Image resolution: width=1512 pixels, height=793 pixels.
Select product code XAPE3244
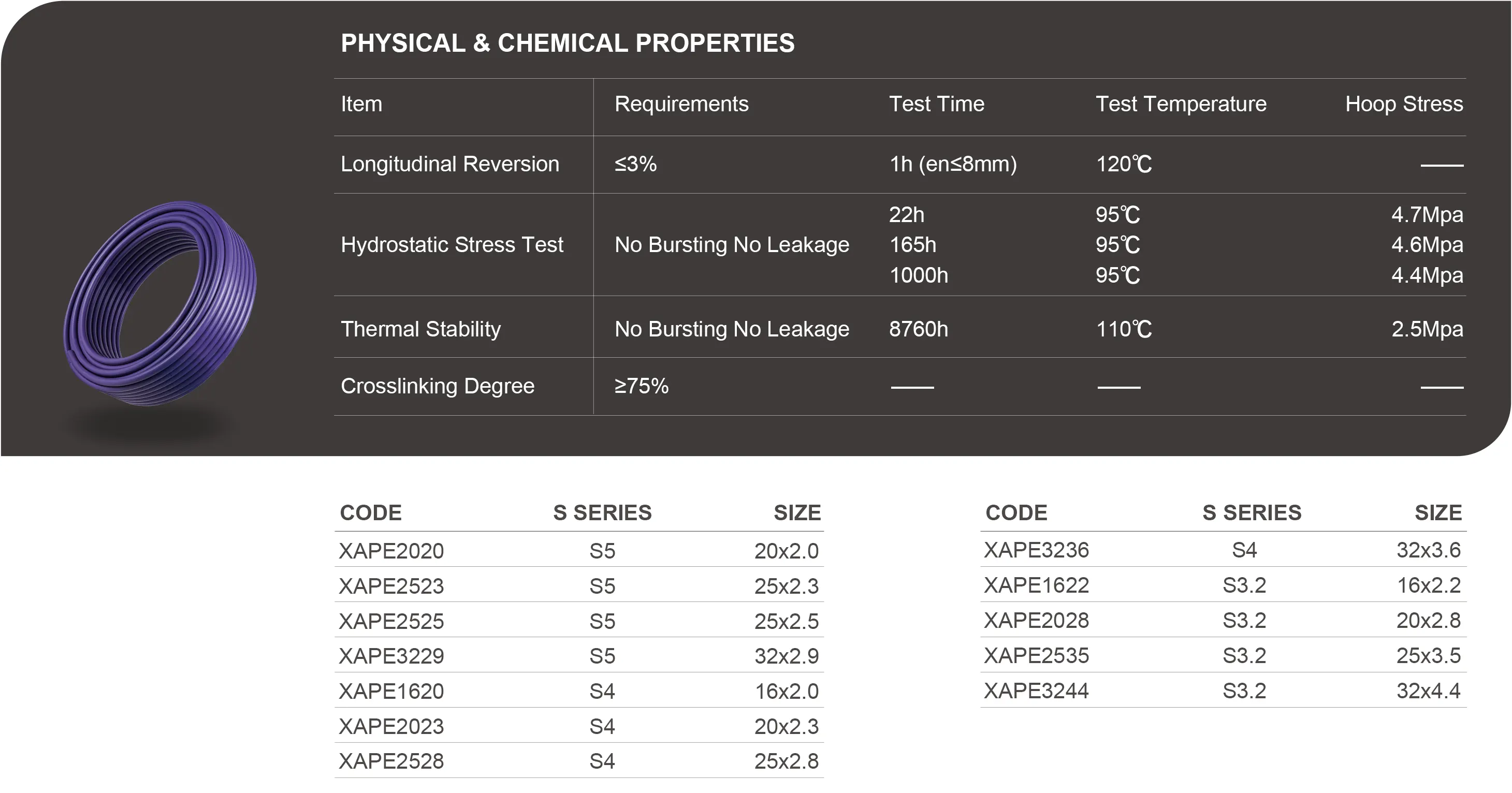[x=1036, y=691]
